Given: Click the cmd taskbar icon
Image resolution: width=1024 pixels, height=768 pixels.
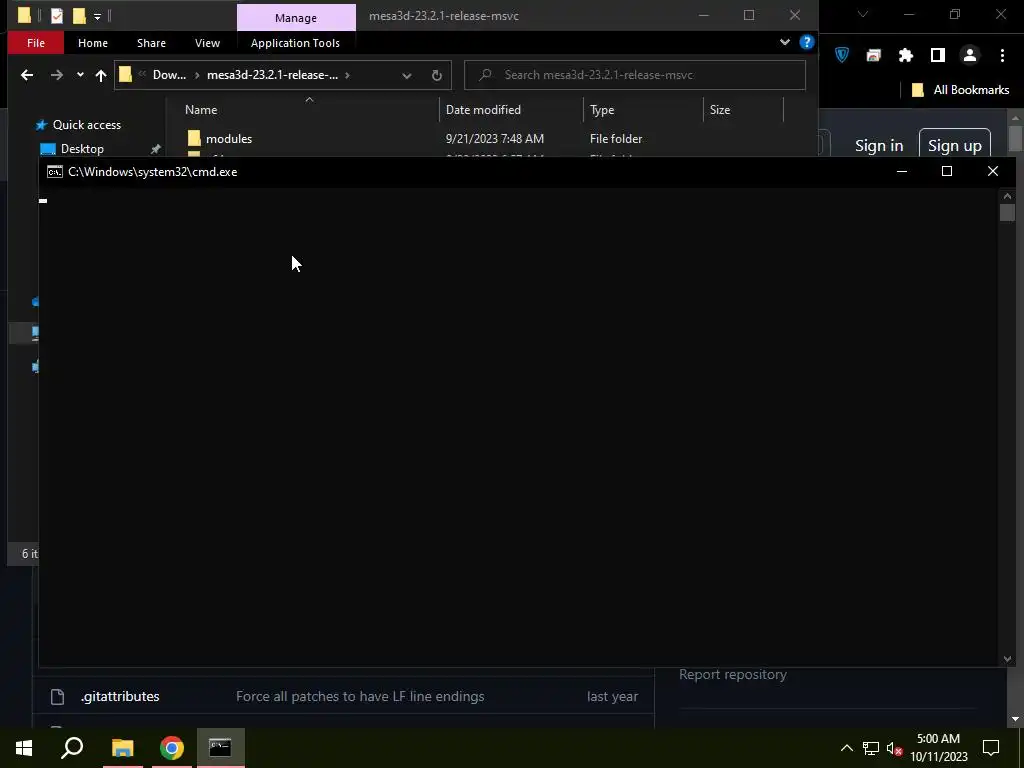Looking at the screenshot, I should click(220, 748).
